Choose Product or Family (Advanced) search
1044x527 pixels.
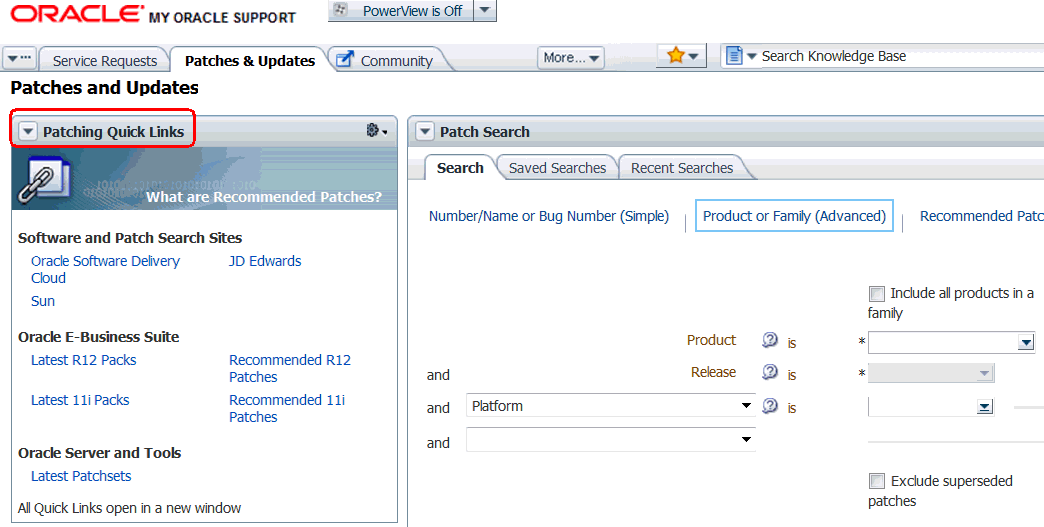click(x=794, y=216)
